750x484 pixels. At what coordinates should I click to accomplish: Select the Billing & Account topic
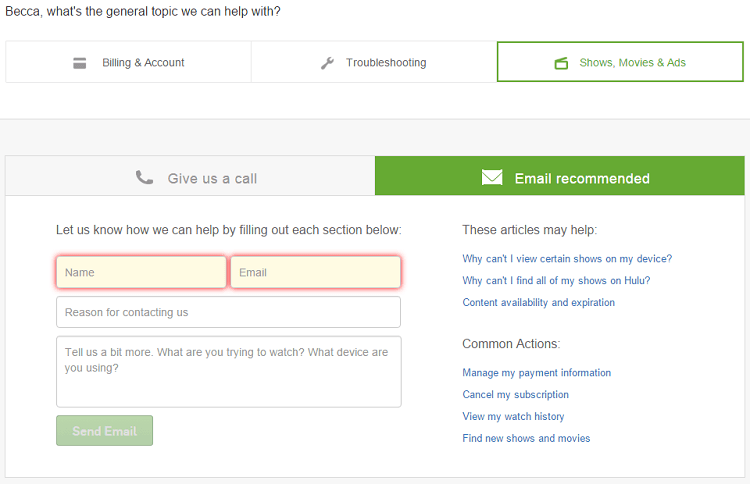click(129, 62)
